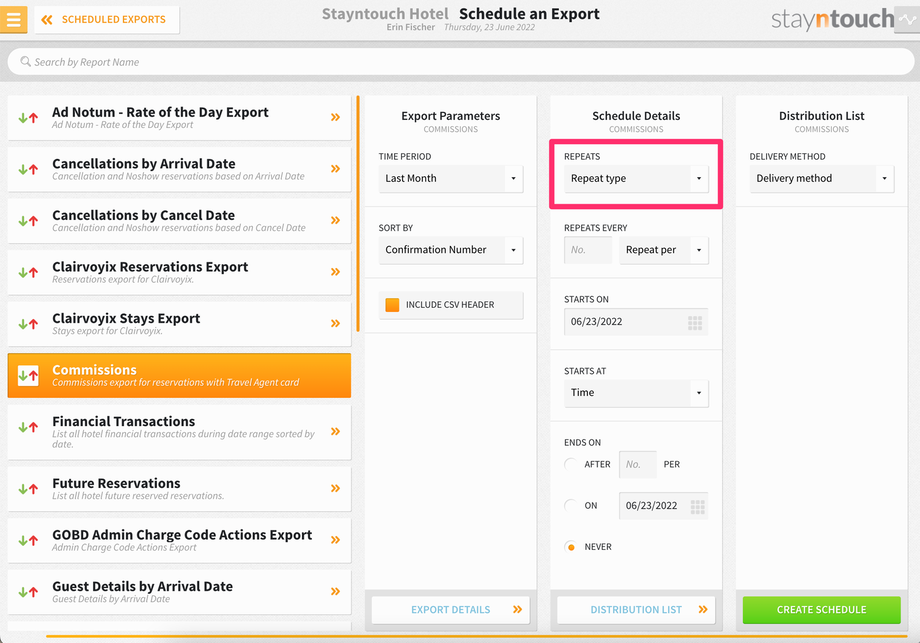Select Cancellations by Arrival Date report
The width and height of the screenshot is (920, 643).
(x=179, y=170)
